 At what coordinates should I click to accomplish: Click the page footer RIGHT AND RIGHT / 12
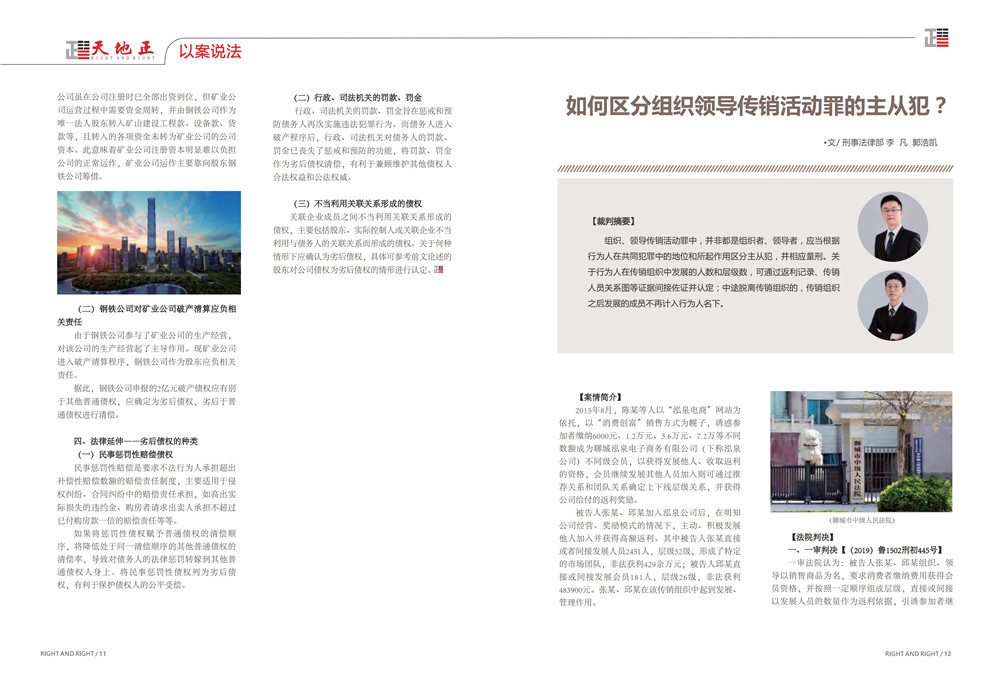pyautogui.click(x=918, y=654)
